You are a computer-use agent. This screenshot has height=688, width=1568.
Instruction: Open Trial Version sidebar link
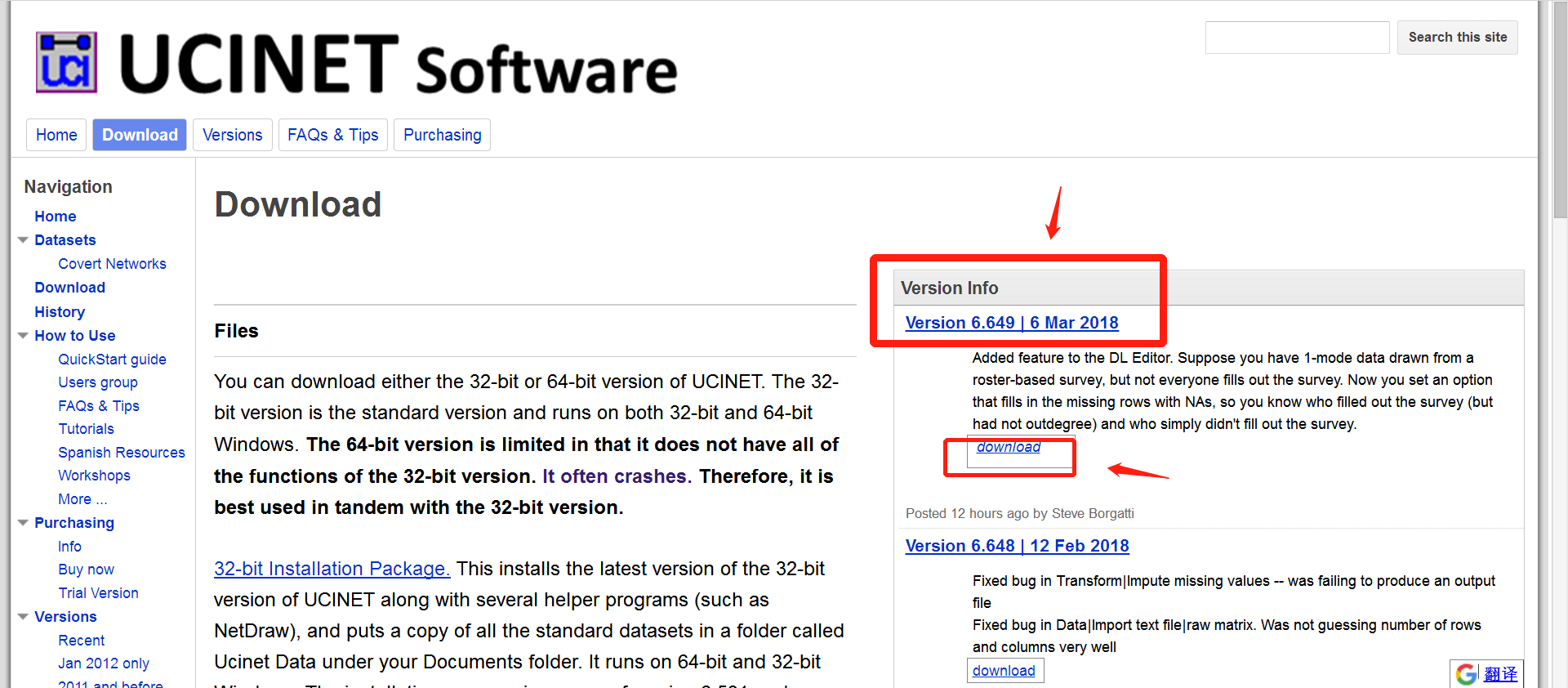tap(98, 593)
